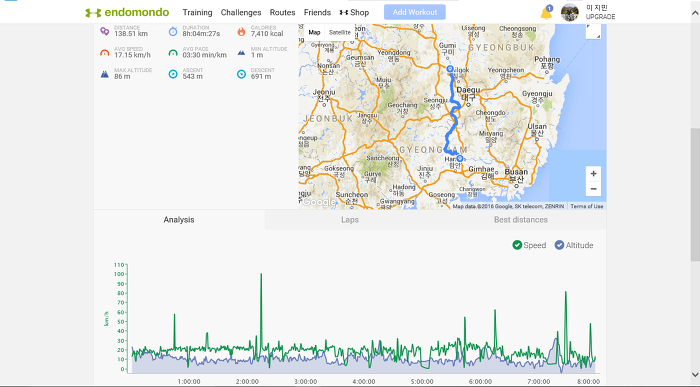The width and height of the screenshot is (700, 387).
Task: Click the 8h:04m:27s duration value
Action: [201, 34]
